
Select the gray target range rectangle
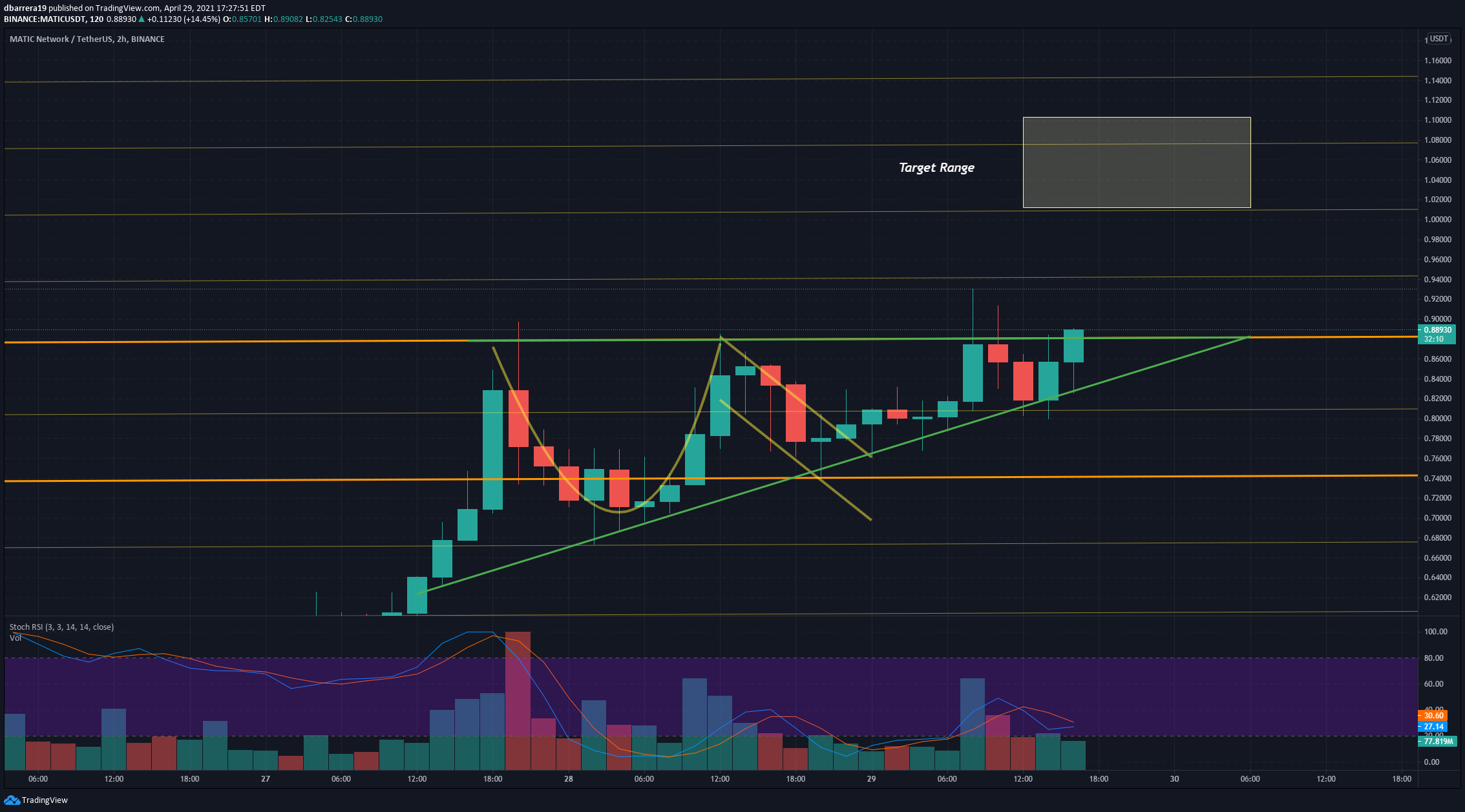click(1137, 162)
